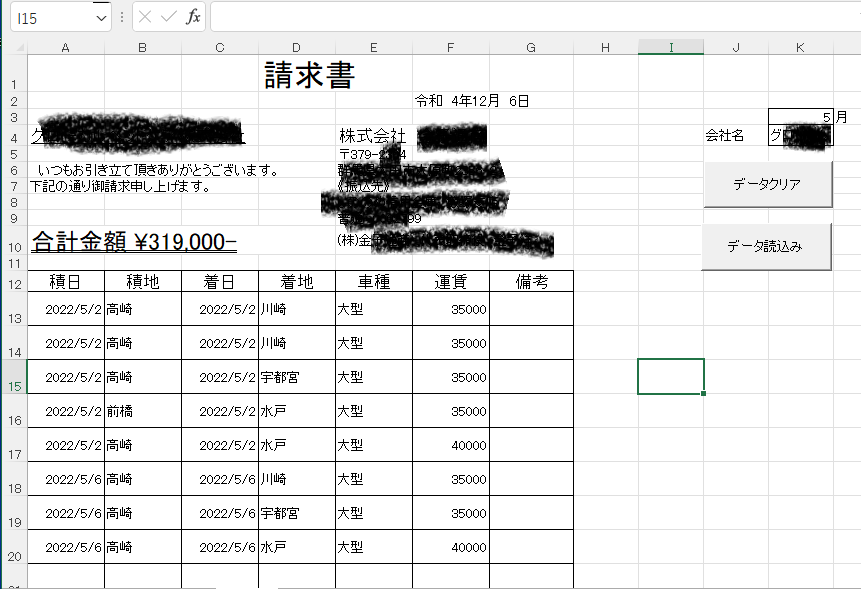The width and height of the screenshot is (861, 589).
Task: Click the 水戸 cell in row 16
Action: (297, 411)
